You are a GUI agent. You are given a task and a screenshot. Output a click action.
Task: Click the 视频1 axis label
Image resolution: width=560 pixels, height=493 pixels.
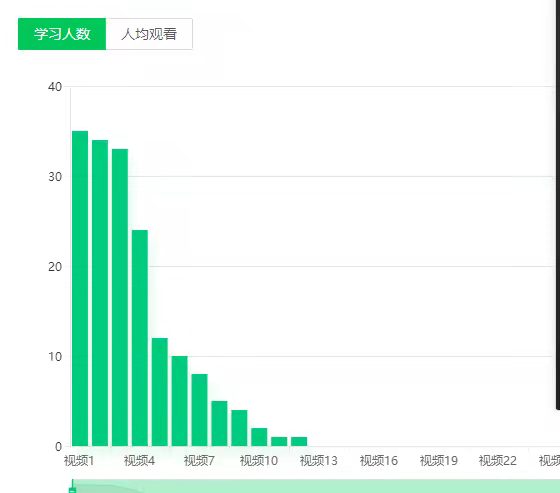(x=79, y=460)
